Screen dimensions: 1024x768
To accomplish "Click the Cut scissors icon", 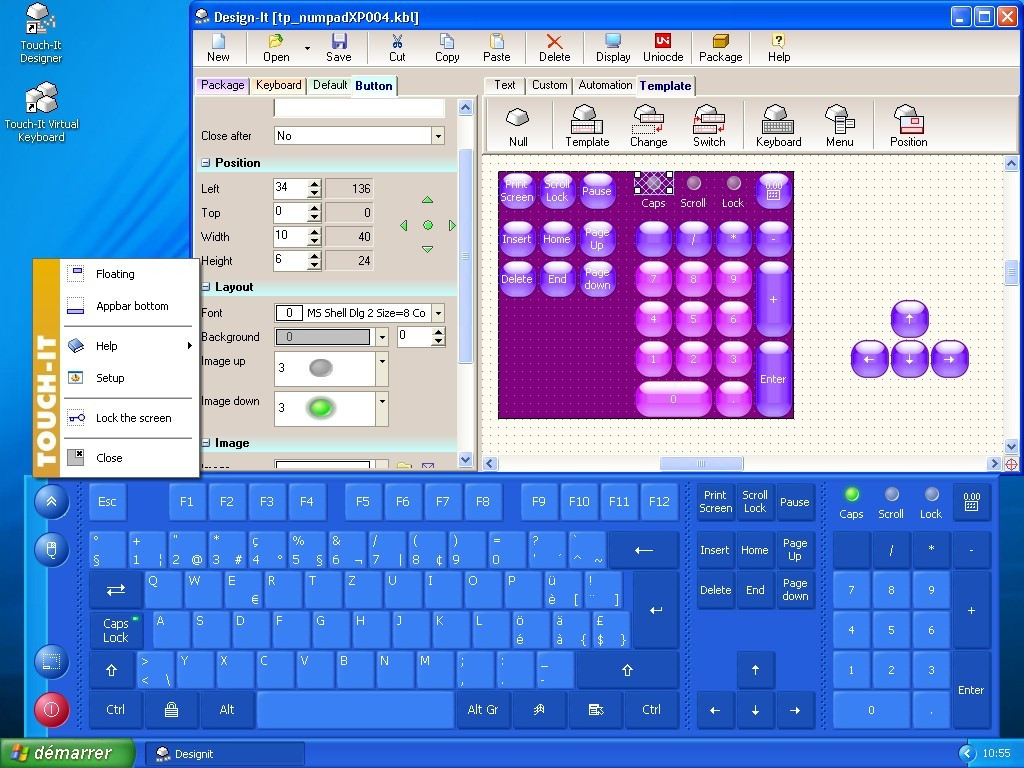I will (x=397, y=42).
